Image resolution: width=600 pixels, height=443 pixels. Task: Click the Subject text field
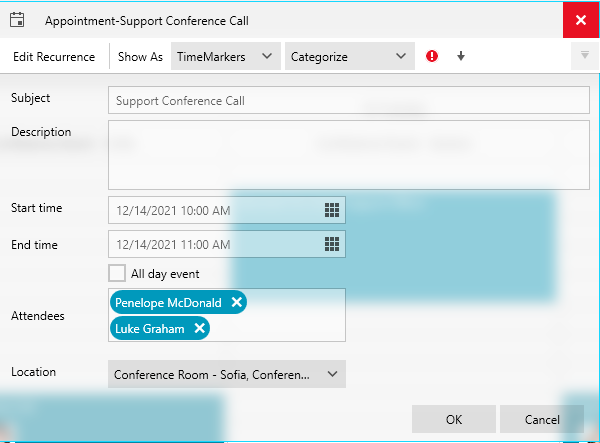[x=349, y=101]
